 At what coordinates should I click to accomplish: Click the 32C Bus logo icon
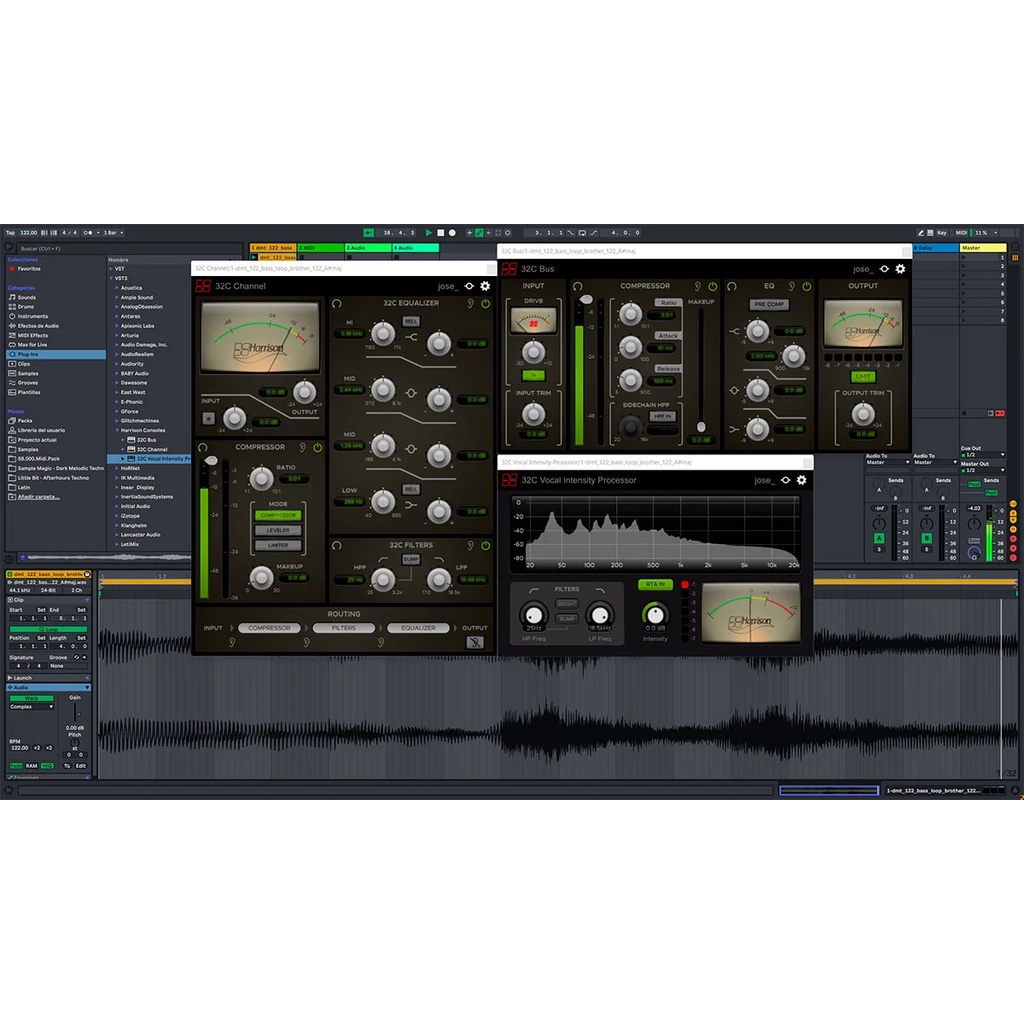point(509,269)
